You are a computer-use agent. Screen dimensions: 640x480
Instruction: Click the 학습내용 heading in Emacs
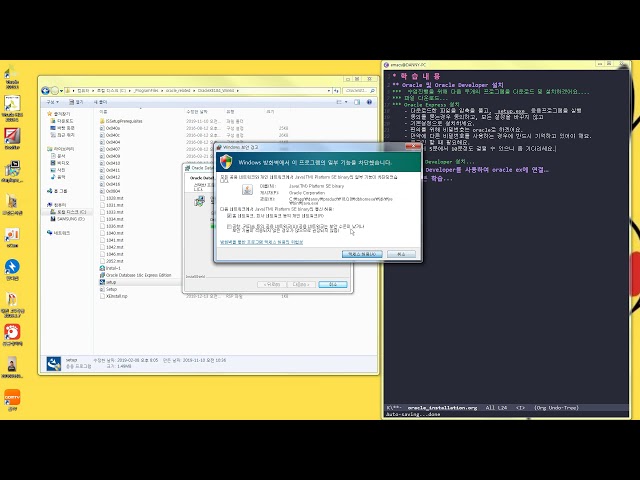(x=420, y=76)
